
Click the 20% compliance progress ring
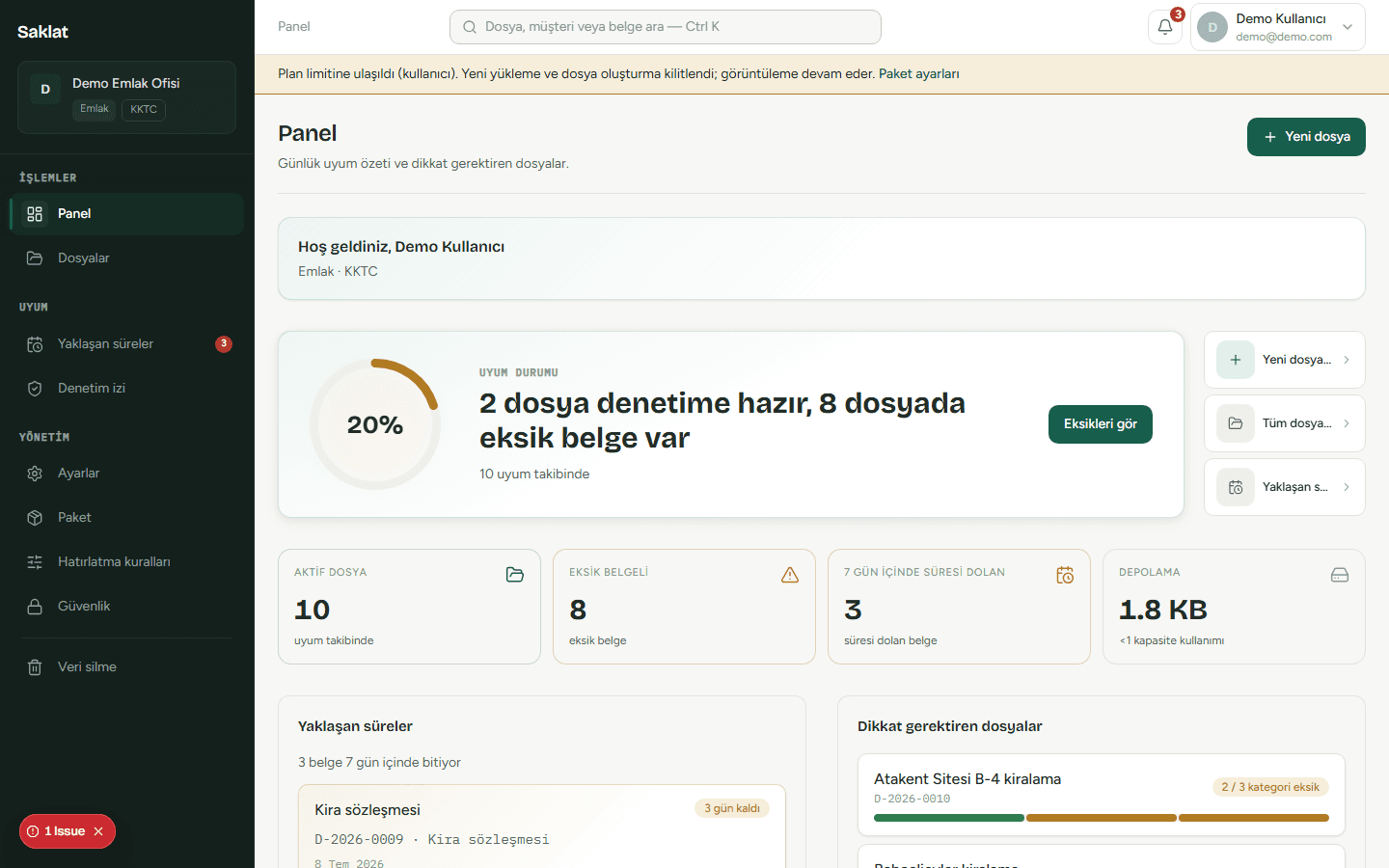point(375,424)
